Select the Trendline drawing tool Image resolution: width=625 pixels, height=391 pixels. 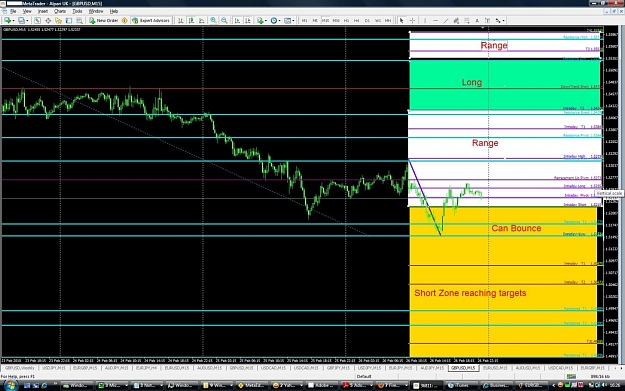point(446,20)
